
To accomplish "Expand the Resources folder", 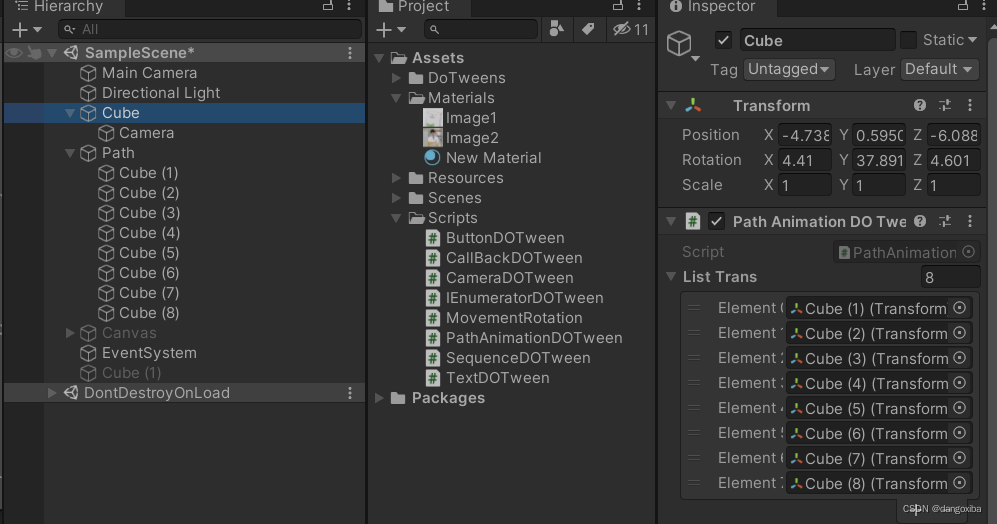I will point(396,178).
